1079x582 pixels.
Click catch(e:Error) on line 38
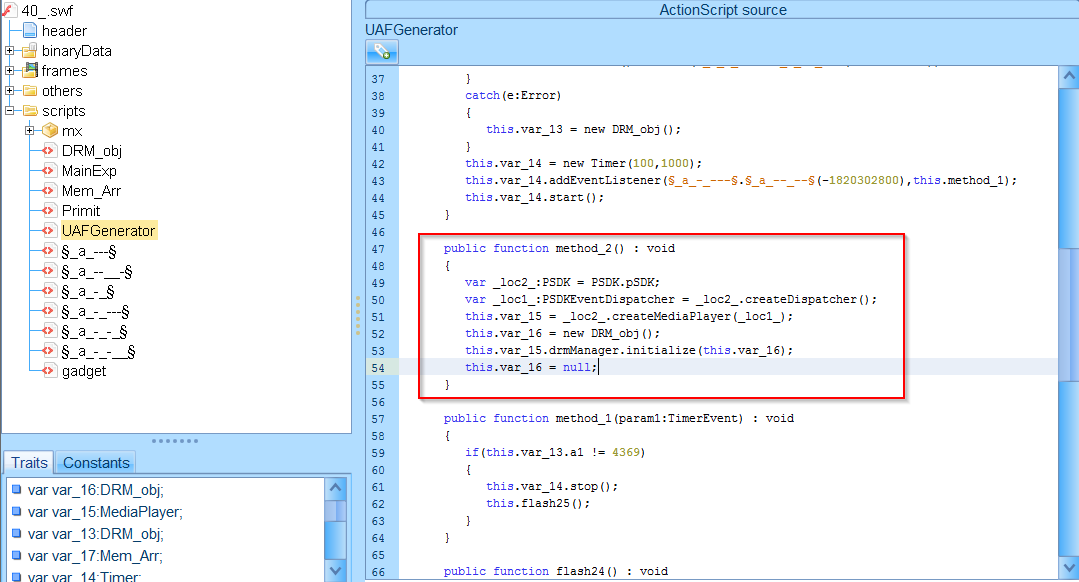coord(513,96)
